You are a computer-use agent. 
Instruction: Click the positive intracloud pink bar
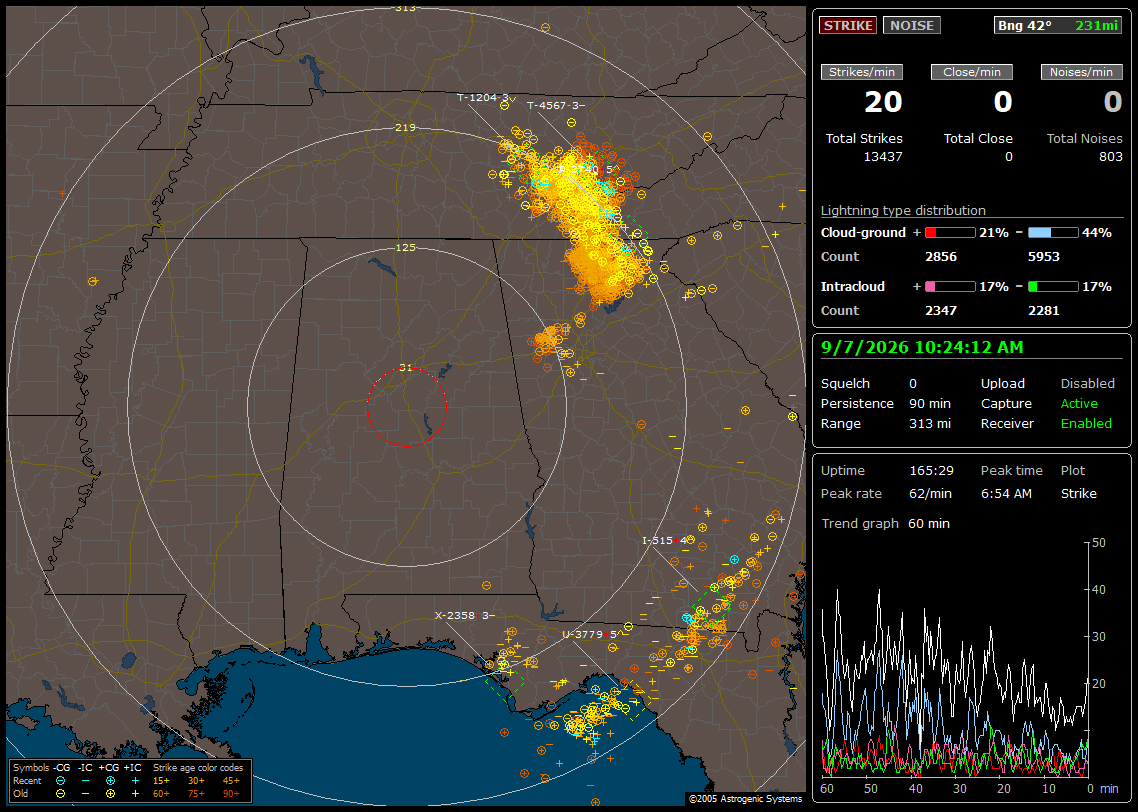(x=950, y=287)
